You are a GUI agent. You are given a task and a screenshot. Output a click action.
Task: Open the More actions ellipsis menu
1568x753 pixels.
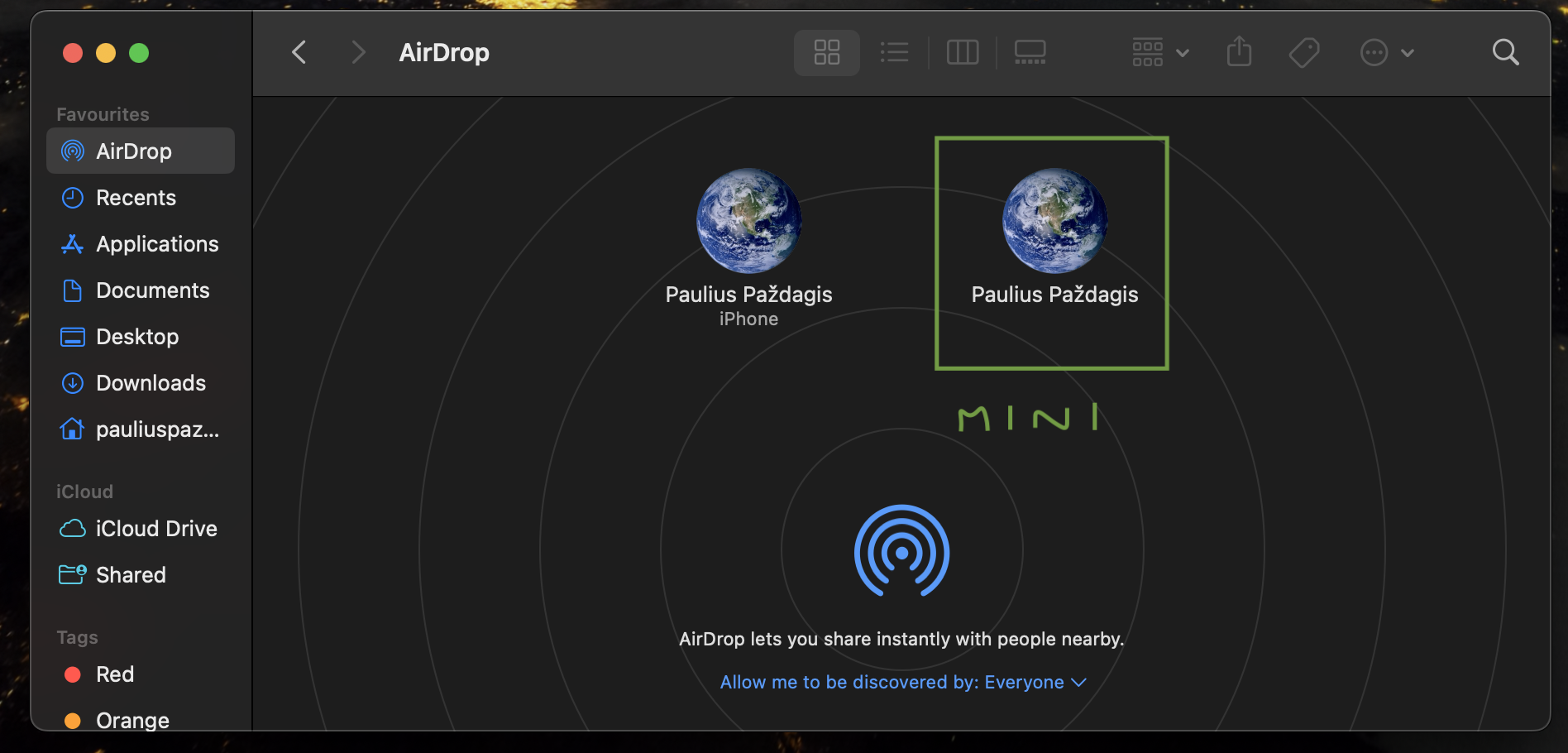click(1387, 53)
